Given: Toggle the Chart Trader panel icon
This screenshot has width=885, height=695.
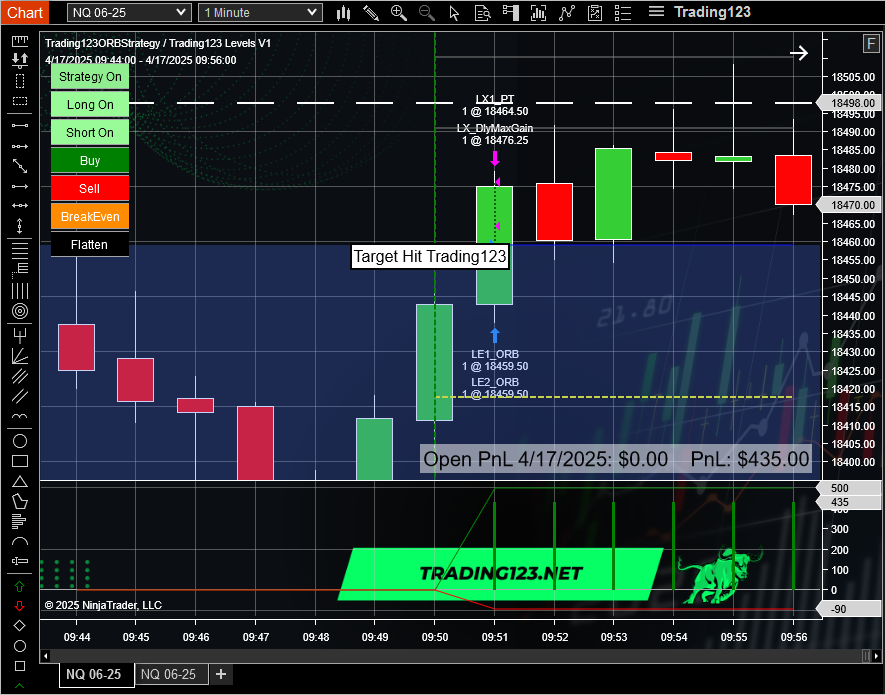Looking at the screenshot, I should [511, 13].
